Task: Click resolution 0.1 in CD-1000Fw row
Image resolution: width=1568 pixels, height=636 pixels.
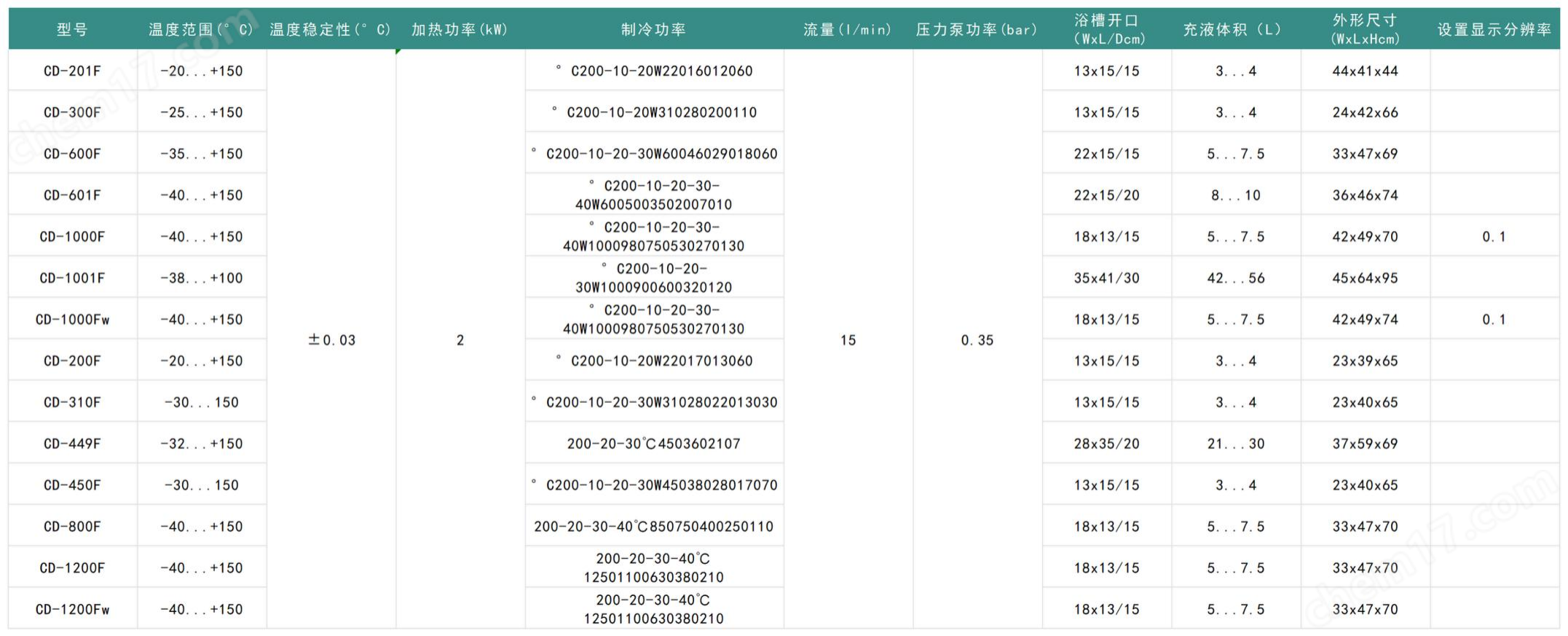Action: [1494, 320]
